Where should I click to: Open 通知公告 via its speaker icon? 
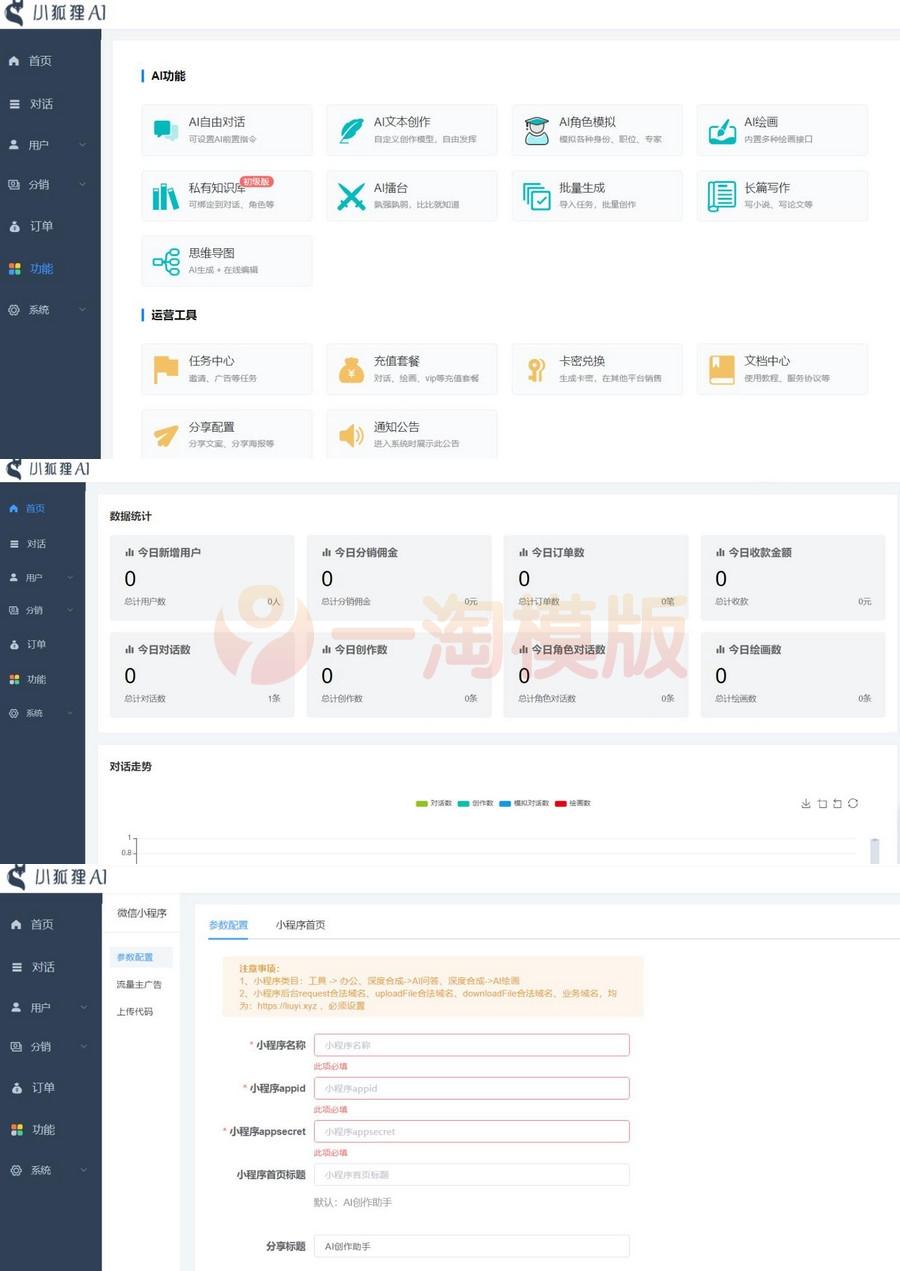click(352, 435)
